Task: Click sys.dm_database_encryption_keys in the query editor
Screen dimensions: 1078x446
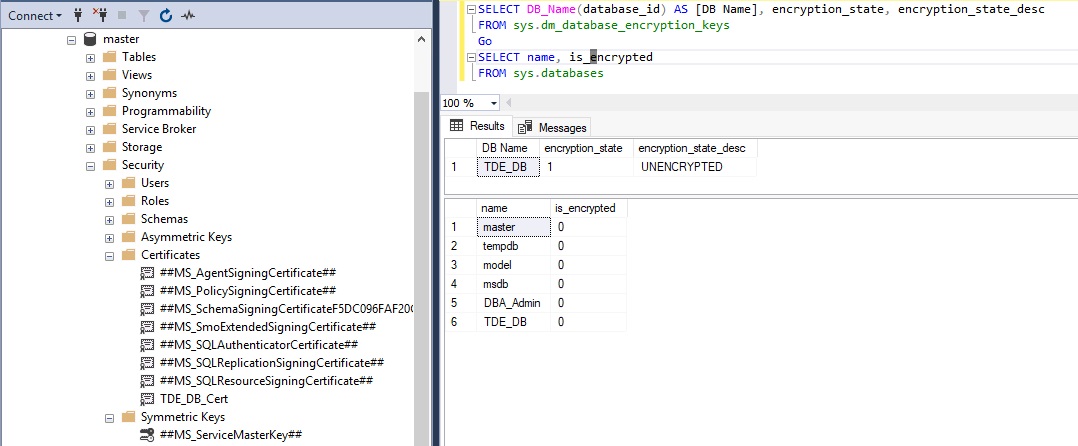Action: pyautogui.click(x=621, y=25)
